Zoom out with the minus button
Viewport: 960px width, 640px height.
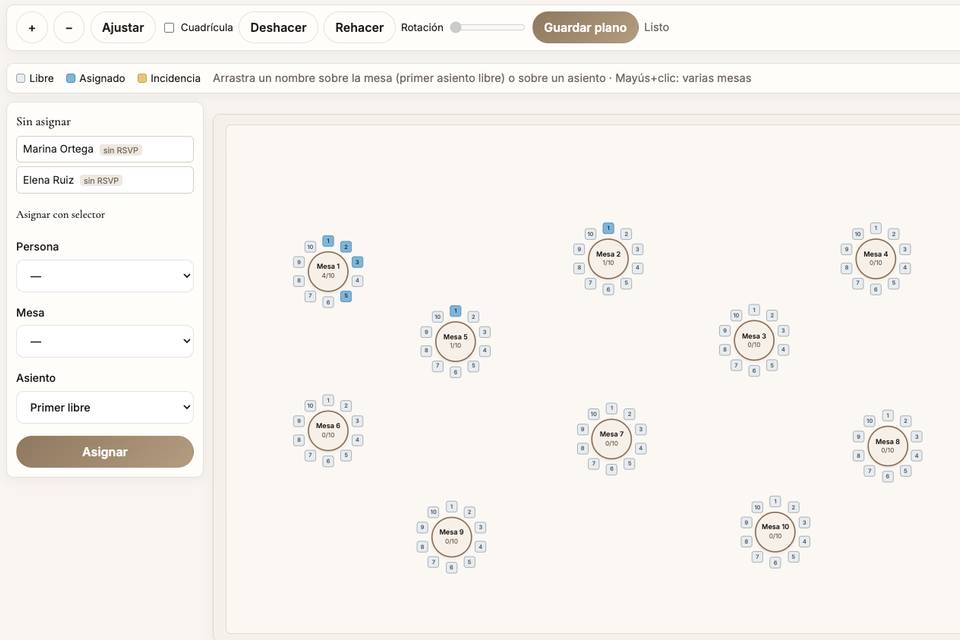[x=69, y=28]
